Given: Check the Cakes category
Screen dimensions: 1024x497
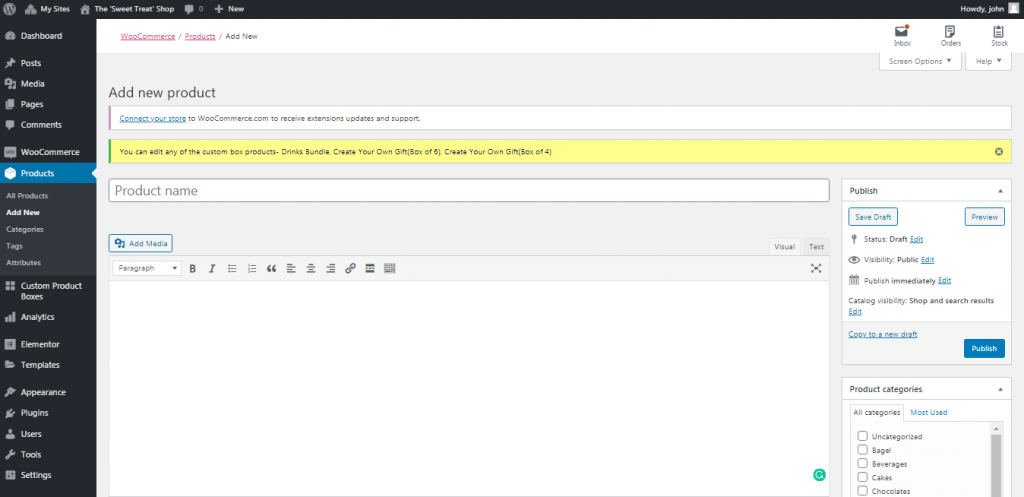Looking at the screenshot, I should (862, 477).
